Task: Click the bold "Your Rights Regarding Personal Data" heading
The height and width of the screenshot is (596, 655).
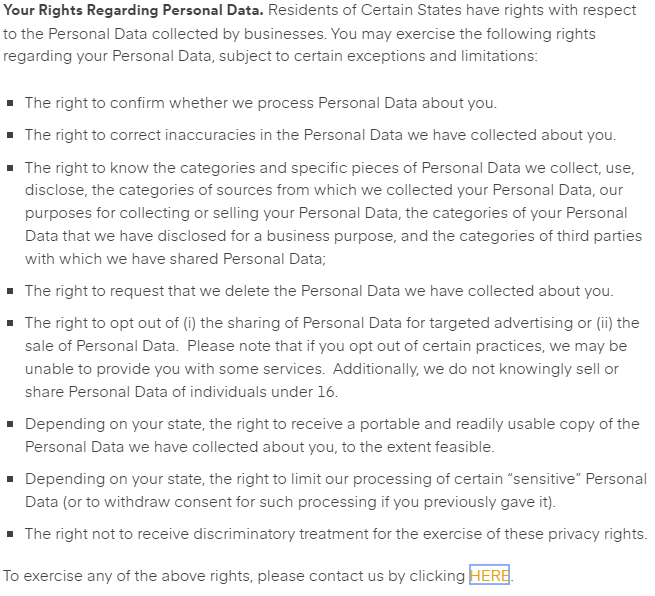Action: [x=133, y=11]
